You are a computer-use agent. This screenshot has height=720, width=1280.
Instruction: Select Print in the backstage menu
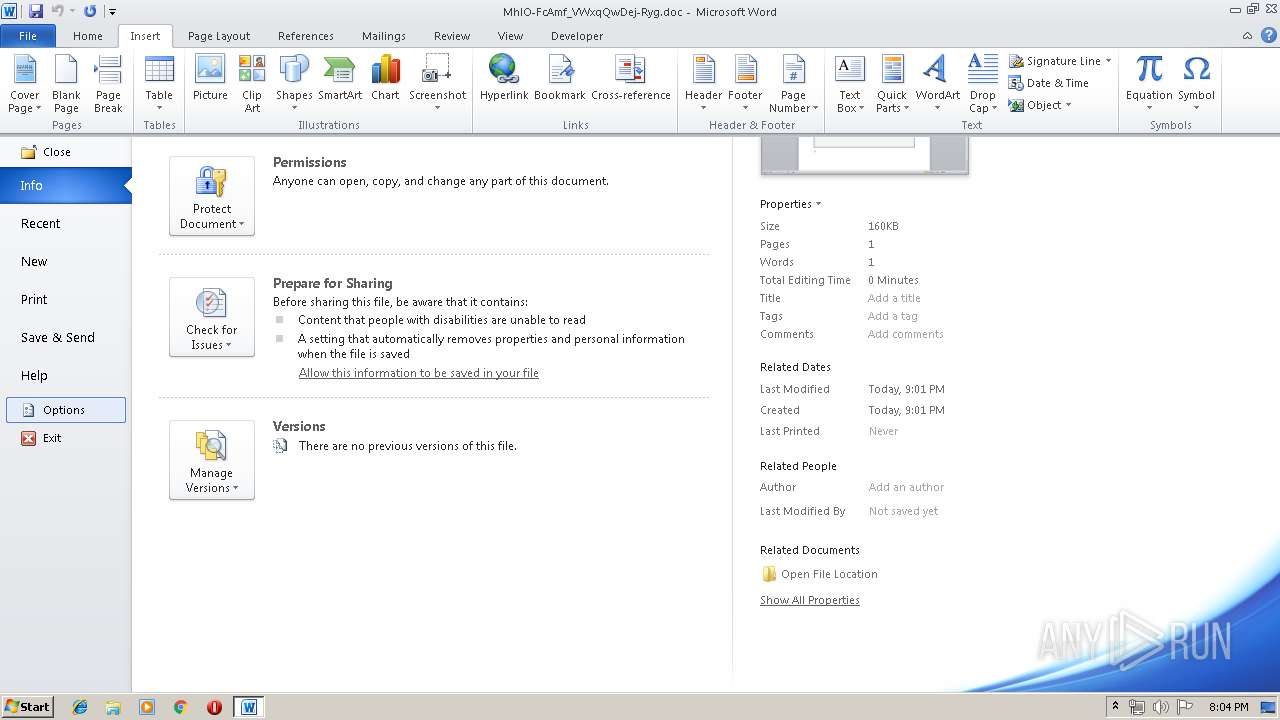pos(65,300)
